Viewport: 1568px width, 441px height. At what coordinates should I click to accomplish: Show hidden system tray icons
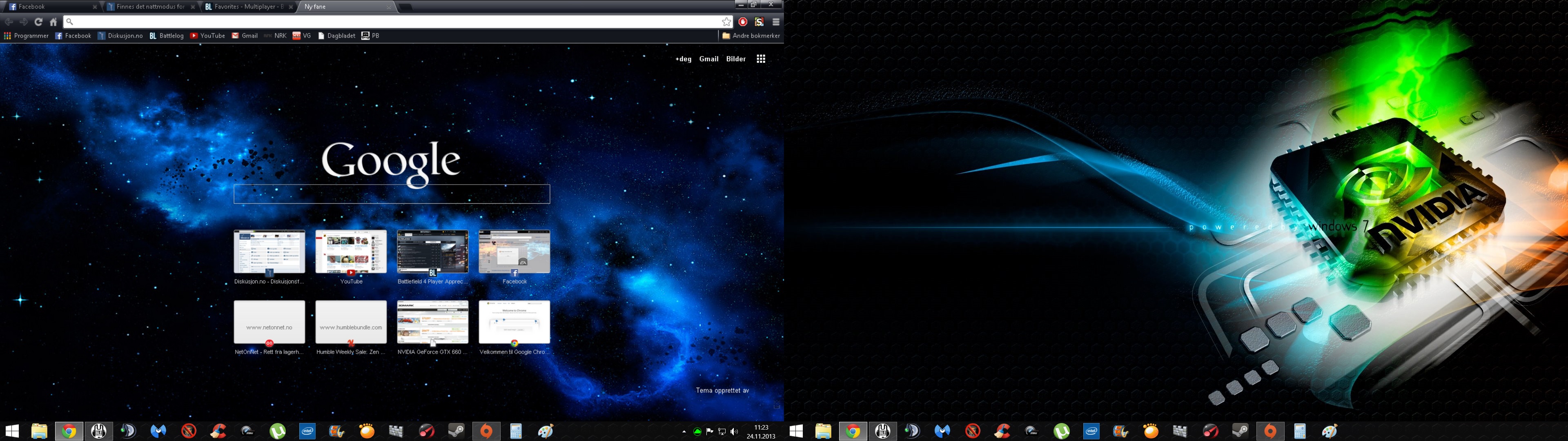(684, 432)
